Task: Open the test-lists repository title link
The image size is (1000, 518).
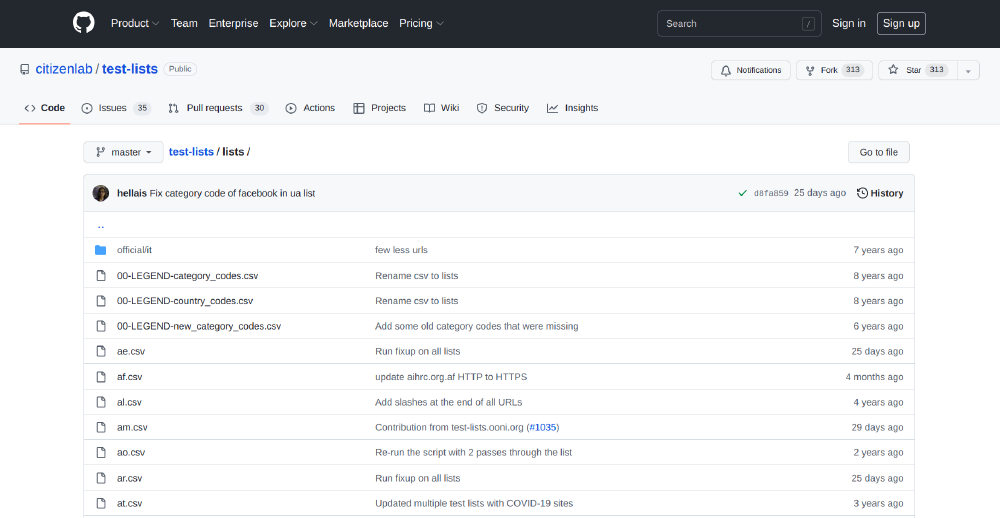Action: click(130, 69)
